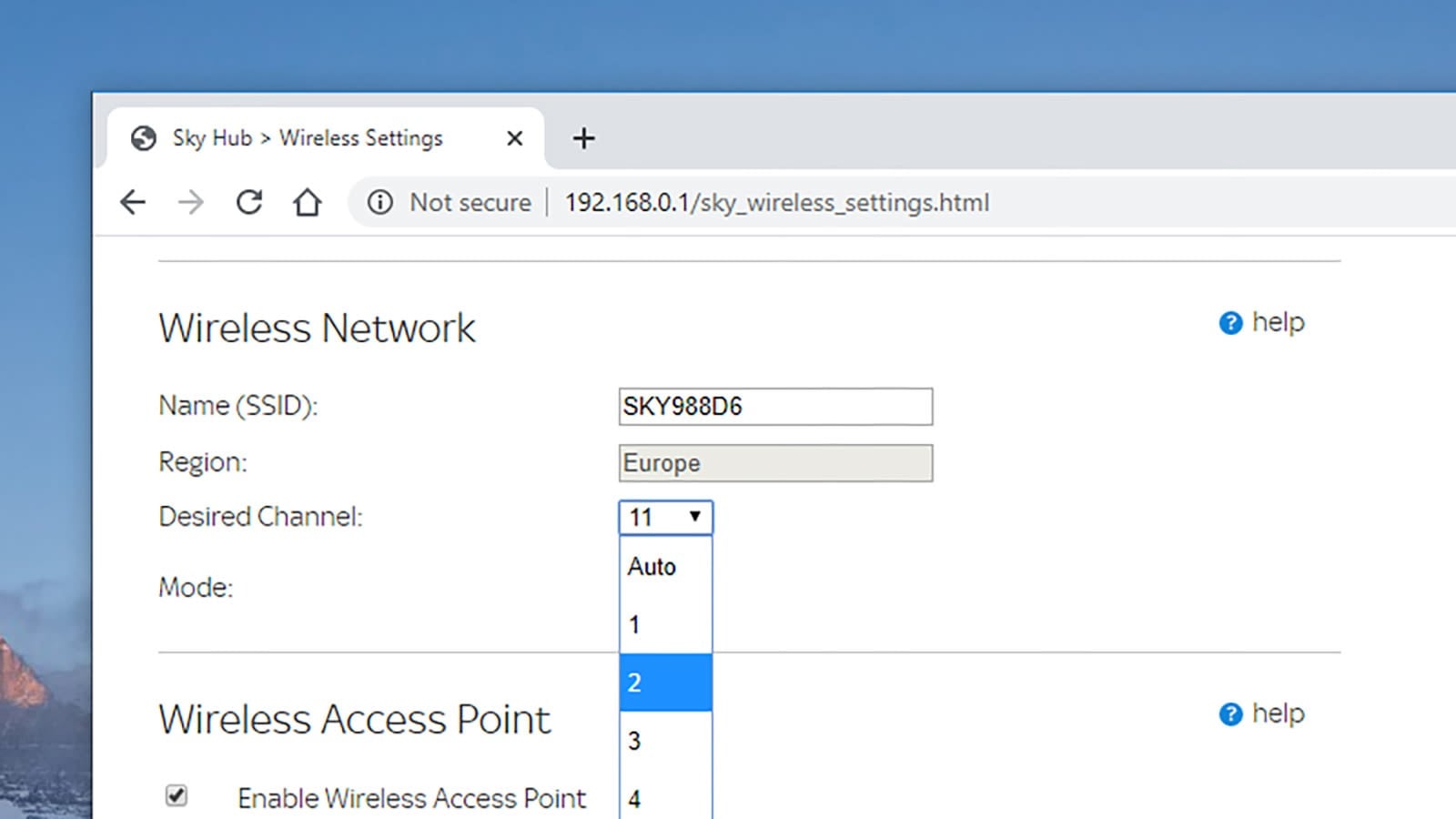Click into the Name (SSID) text field

tap(775, 407)
